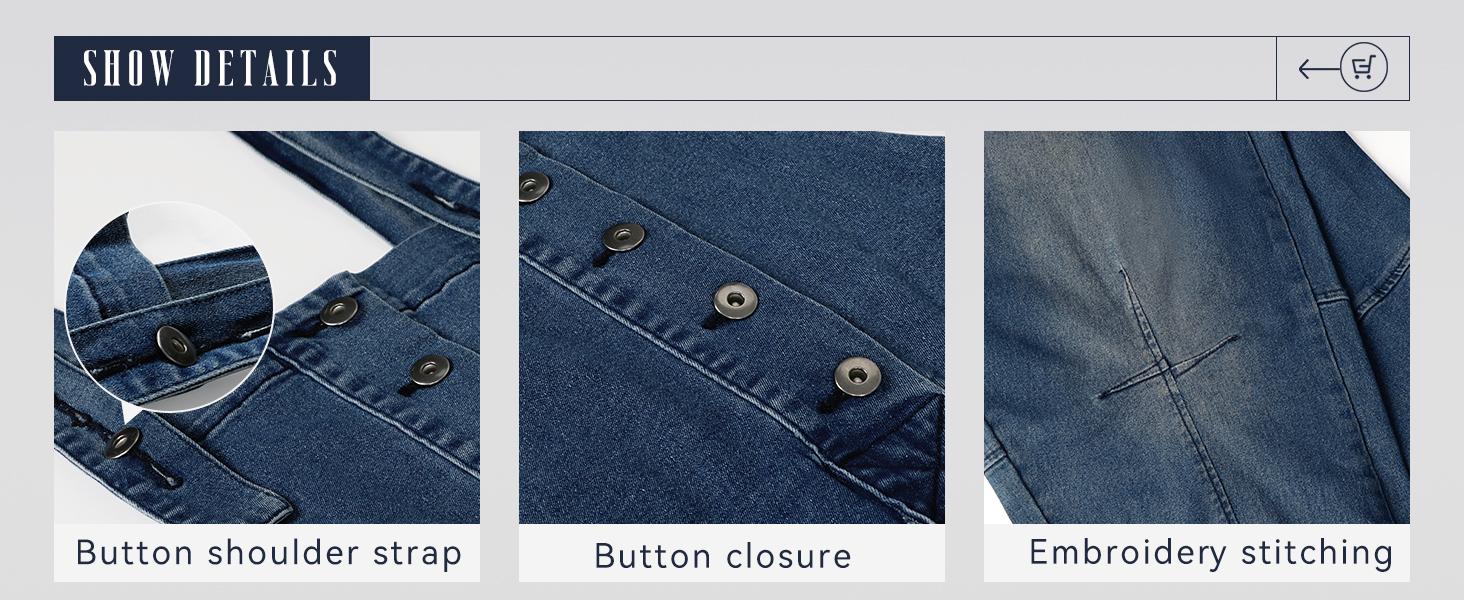Click the Button shoulder strap caption
1464x600 pixels.
(268, 553)
